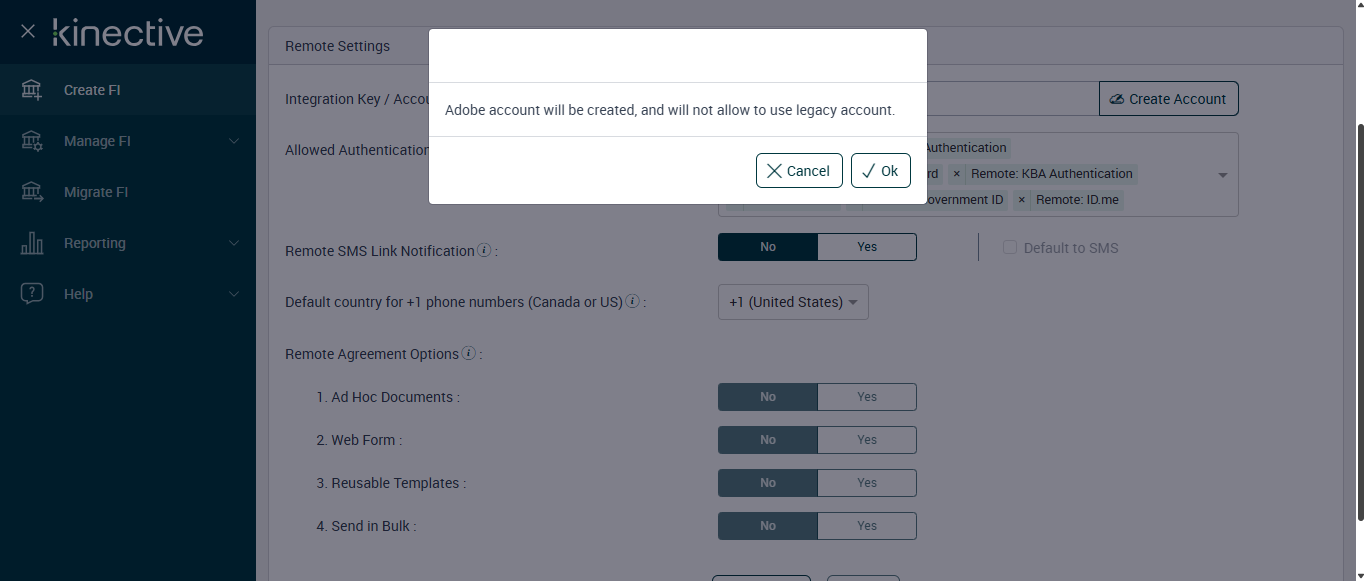The image size is (1366, 581).
Task: Open the Help menu item
Action: tap(78, 294)
